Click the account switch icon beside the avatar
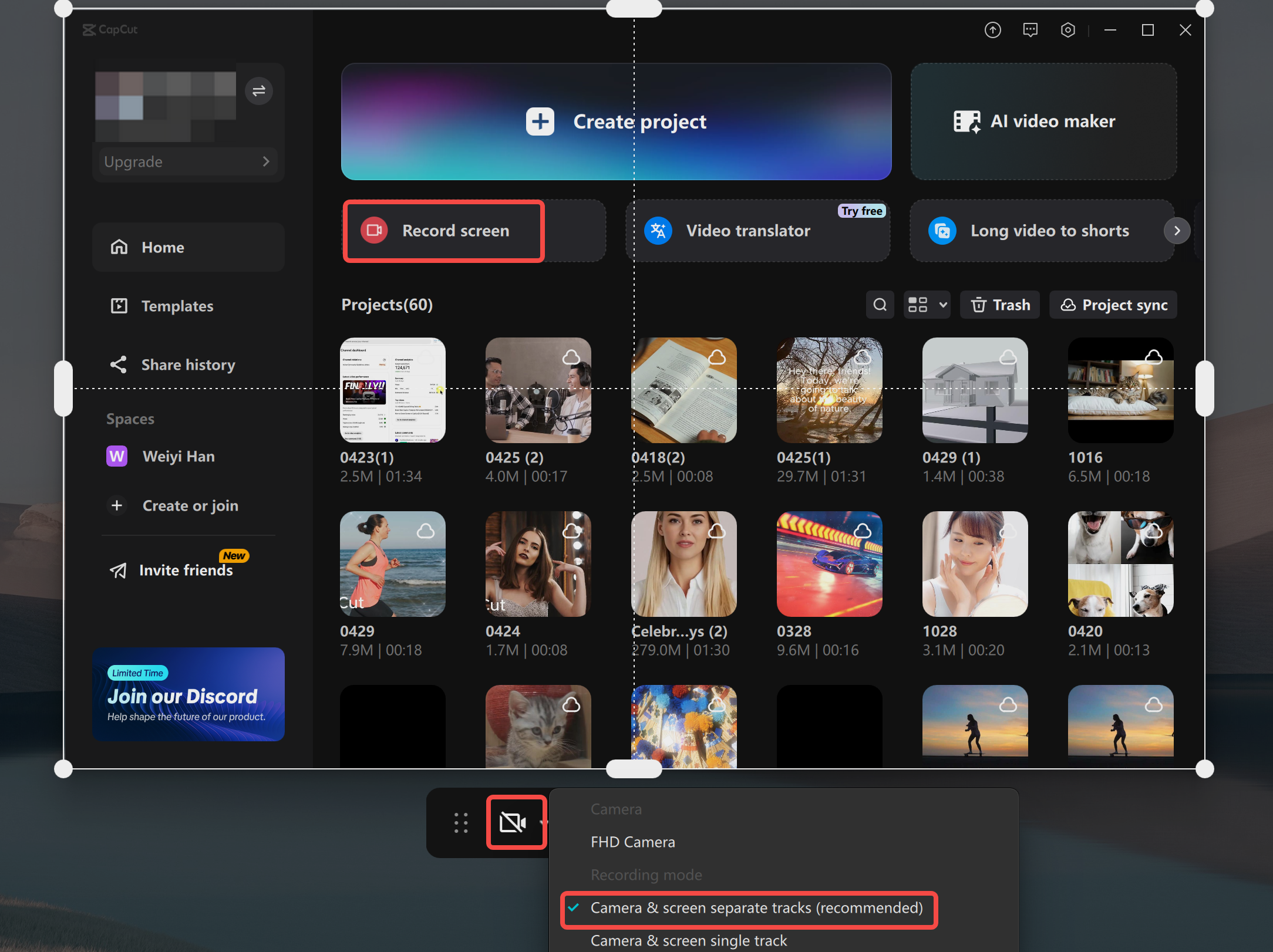Image resolution: width=1273 pixels, height=952 pixels. pos(259,91)
